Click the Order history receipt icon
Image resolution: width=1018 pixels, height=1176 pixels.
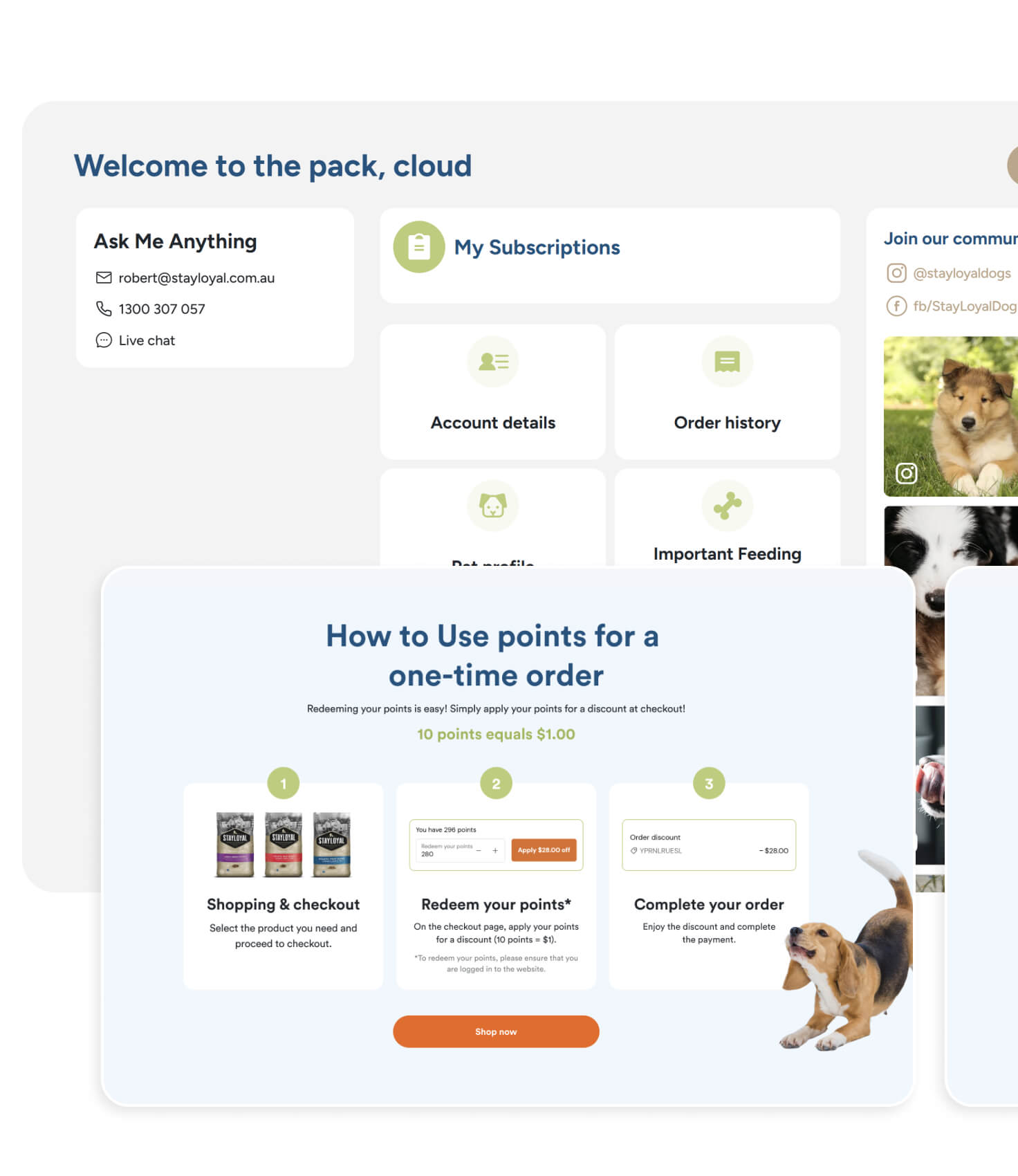point(728,362)
